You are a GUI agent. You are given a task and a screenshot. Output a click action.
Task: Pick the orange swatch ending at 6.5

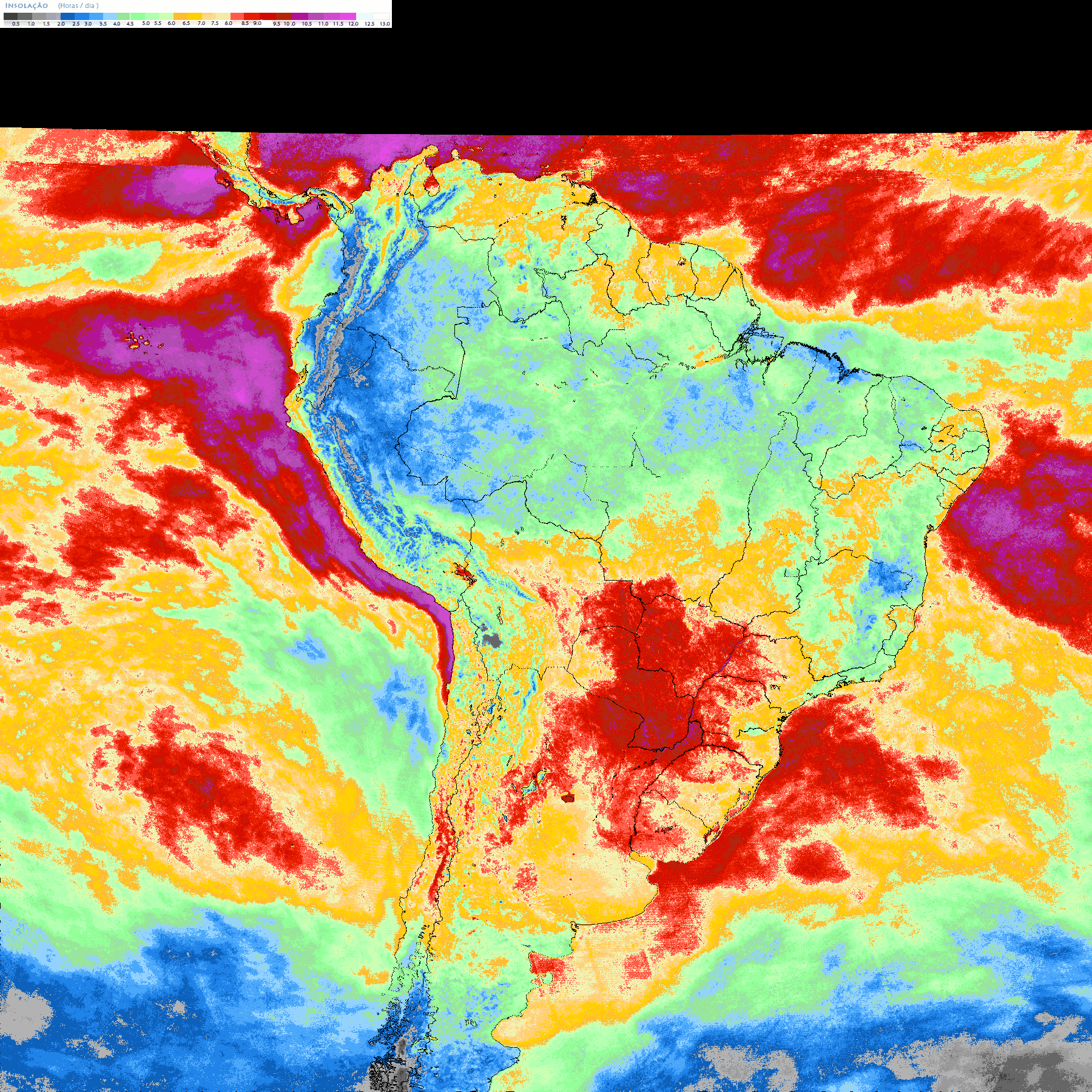tap(180, 16)
